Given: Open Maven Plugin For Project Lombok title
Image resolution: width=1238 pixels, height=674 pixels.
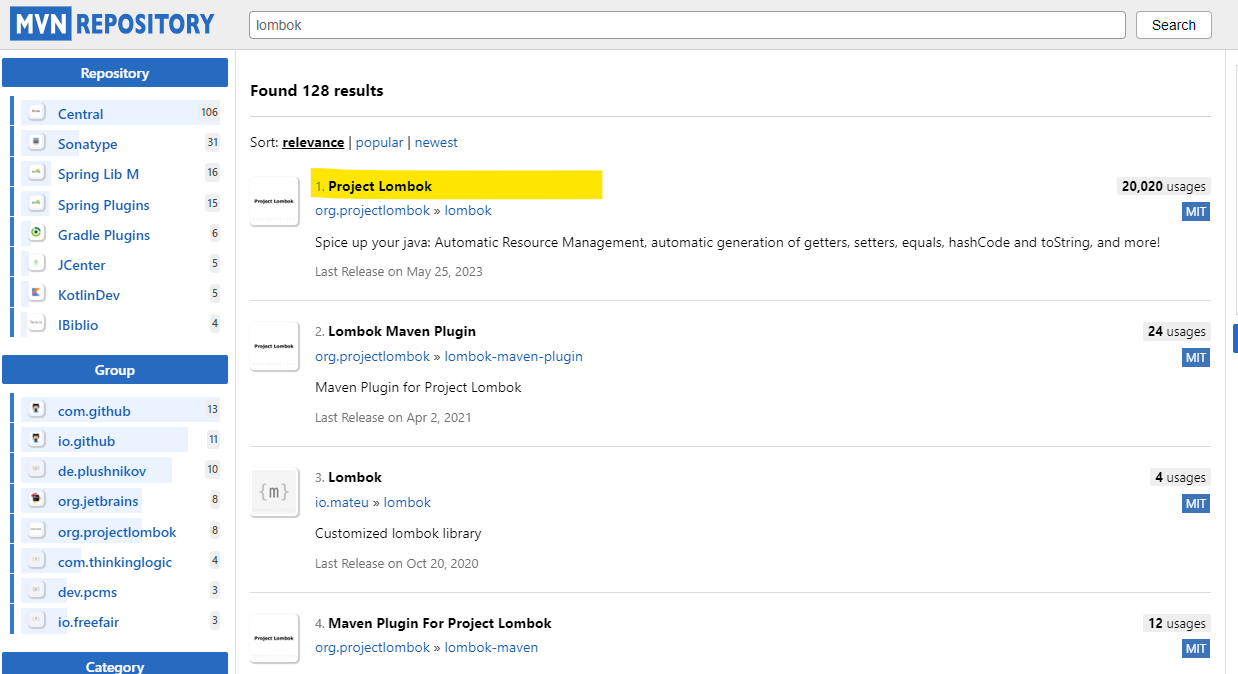Looking at the screenshot, I should pyautogui.click(x=440, y=623).
